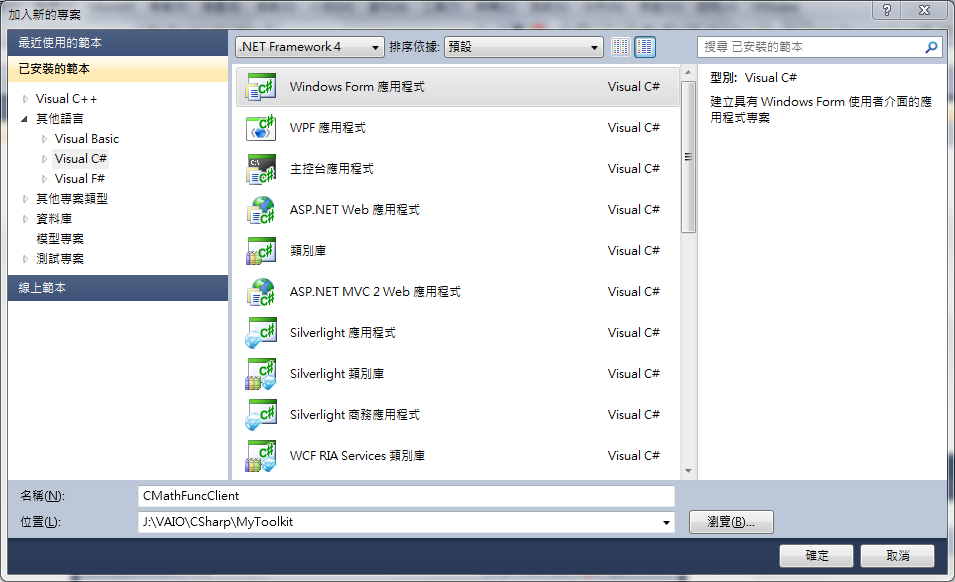Select 模型專案 in the template tree
Viewport: 955px width, 582px height.
(60, 239)
